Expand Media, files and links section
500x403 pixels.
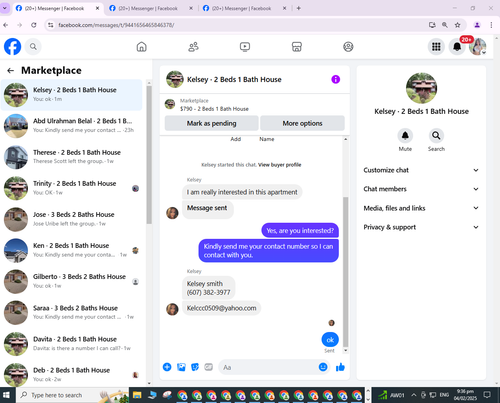pyautogui.click(x=421, y=208)
